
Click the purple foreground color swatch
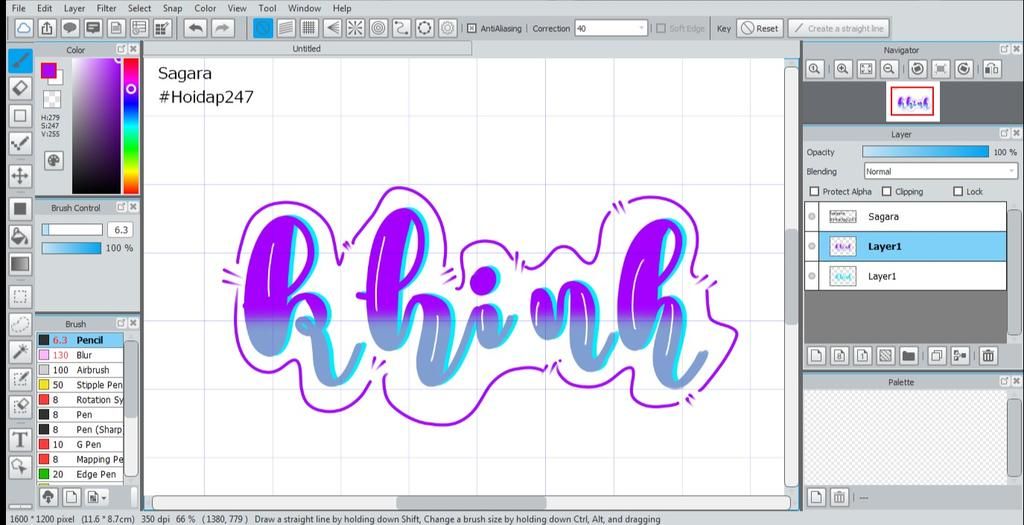coord(48,71)
